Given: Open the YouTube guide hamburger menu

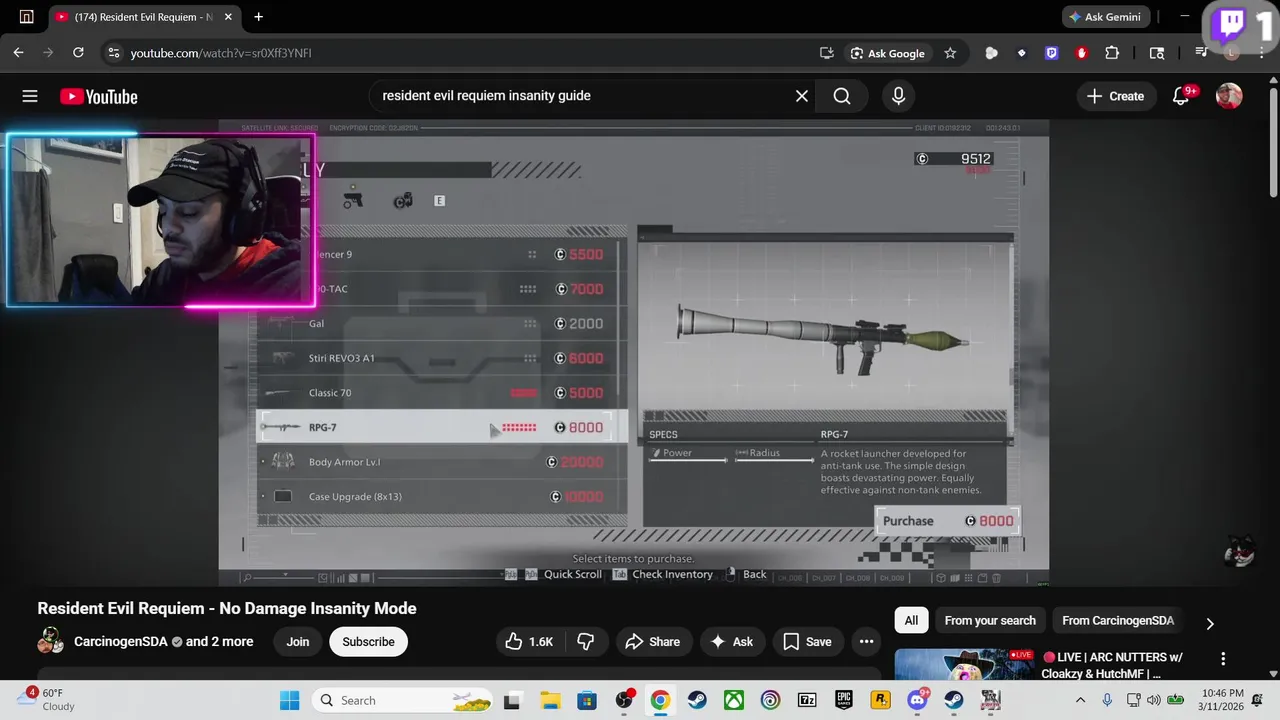Looking at the screenshot, I should coord(30,96).
